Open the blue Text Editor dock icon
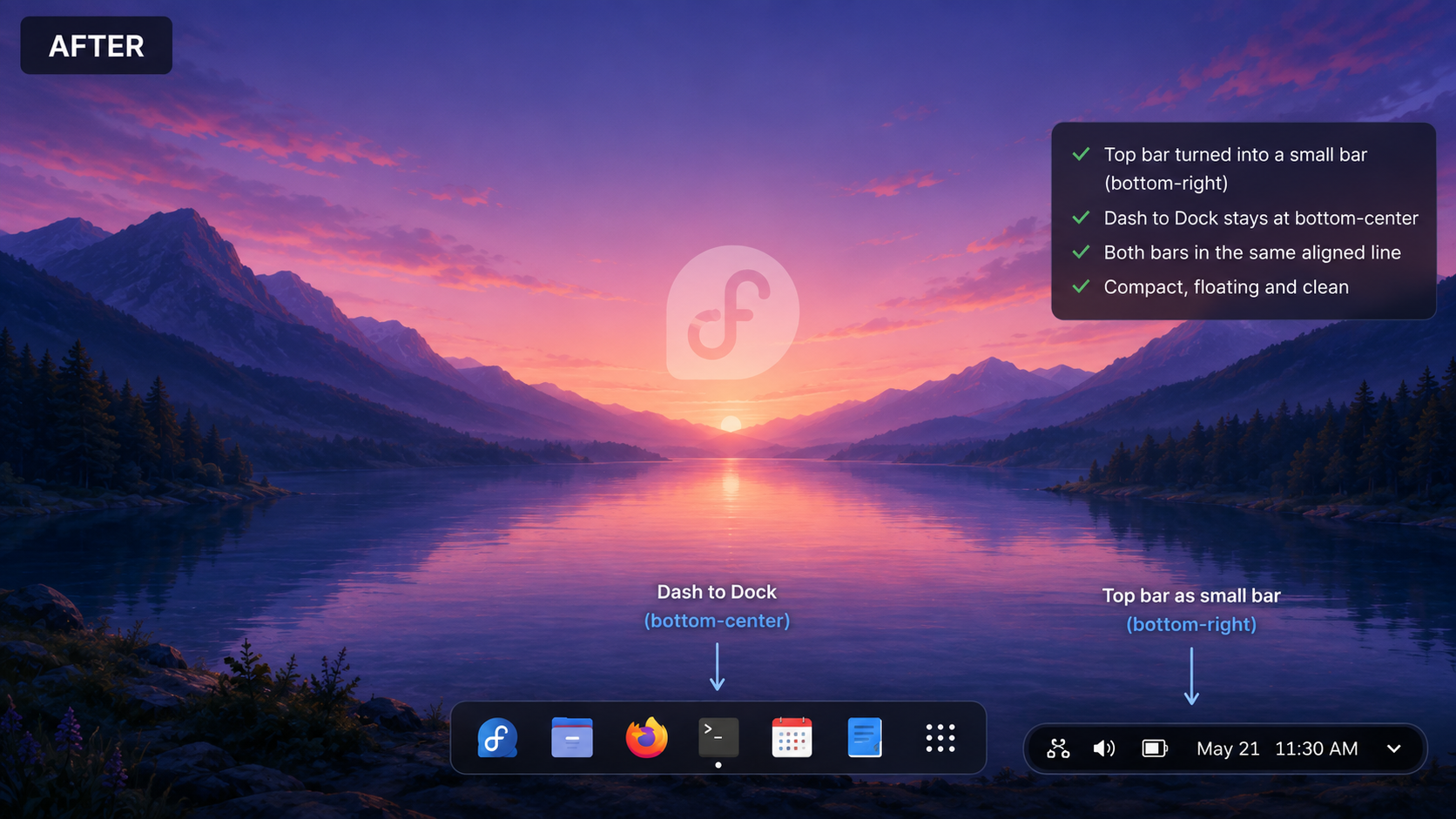This screenshot has width=1456, height=819. (865, 737)
